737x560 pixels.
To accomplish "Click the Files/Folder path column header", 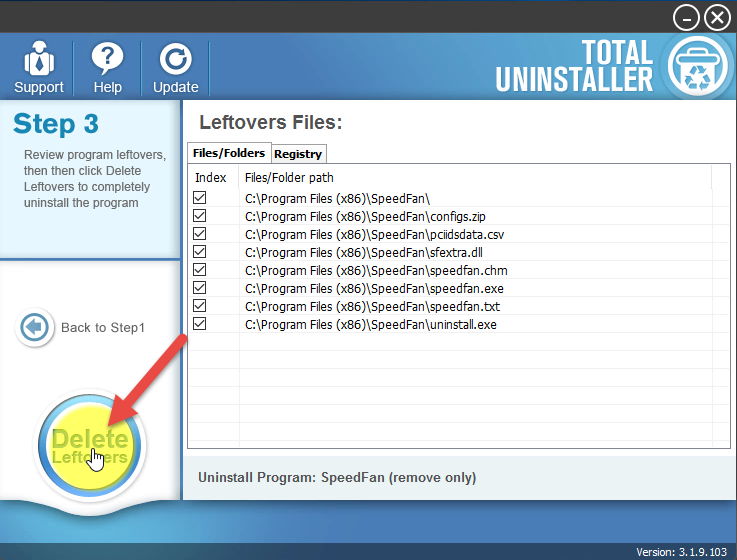I will pos(475,177).
